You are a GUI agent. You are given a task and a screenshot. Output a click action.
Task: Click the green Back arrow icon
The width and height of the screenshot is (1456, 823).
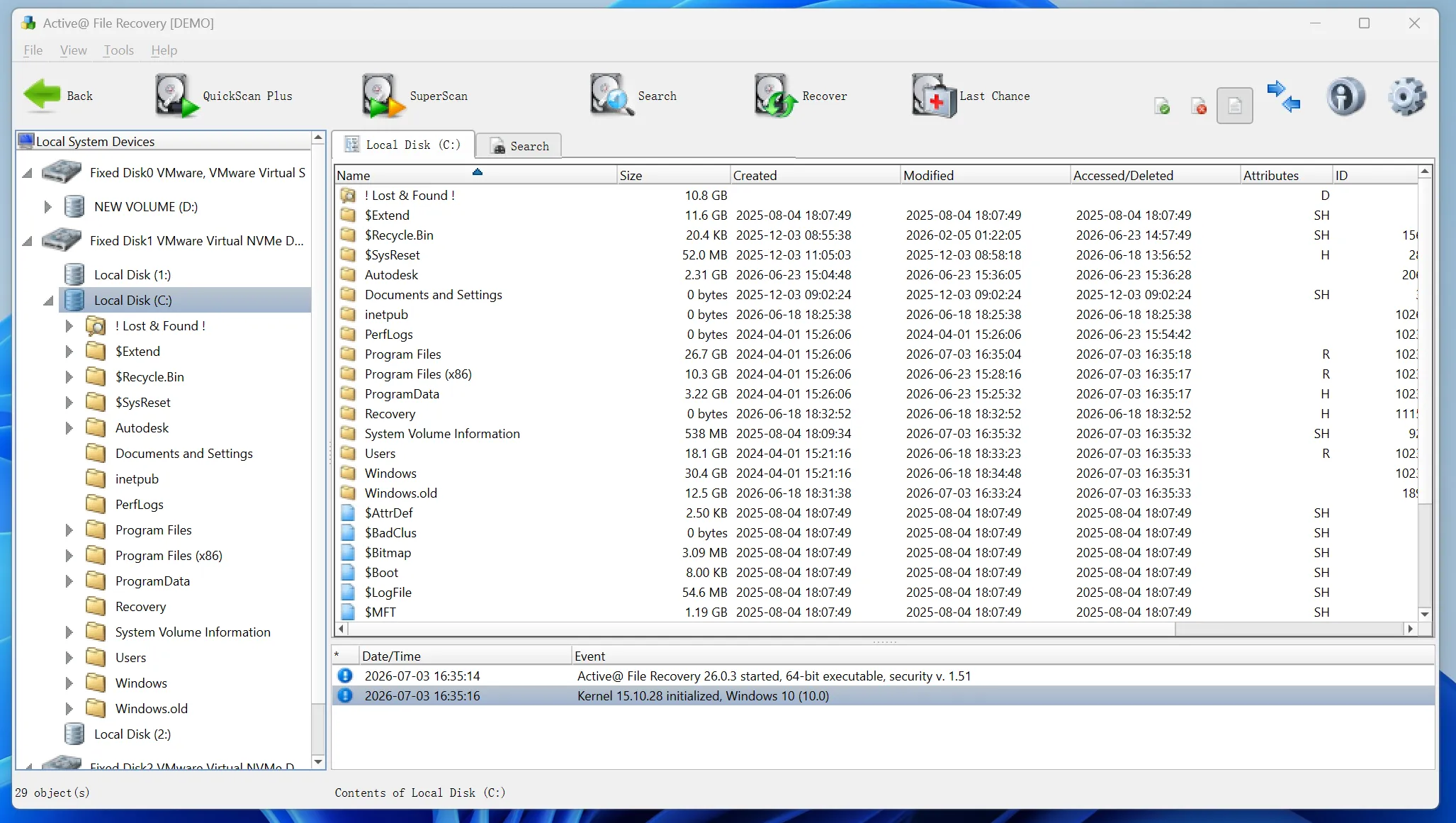(x=42, y=96)
